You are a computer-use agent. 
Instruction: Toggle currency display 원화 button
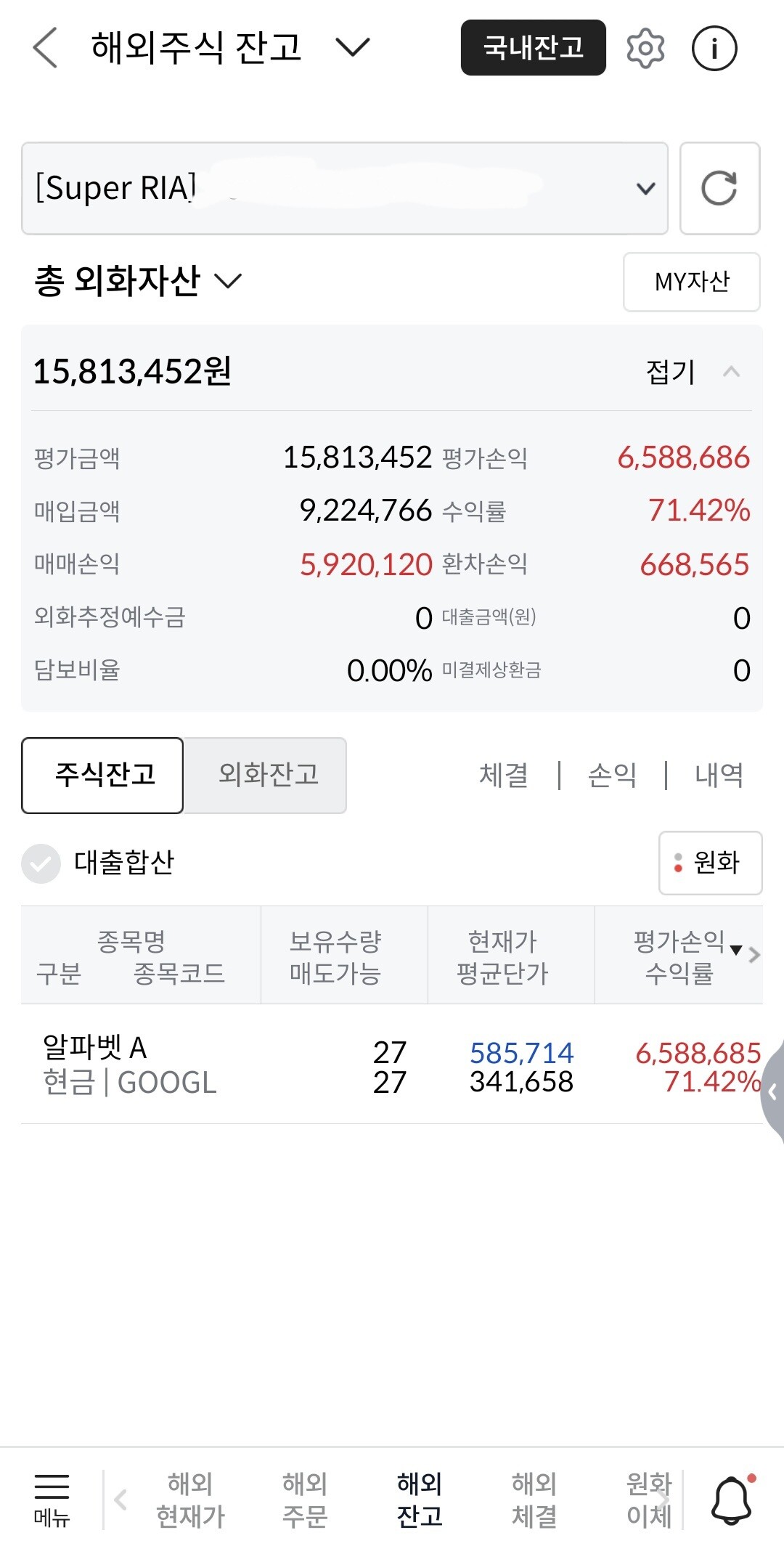tap(710, 863)
